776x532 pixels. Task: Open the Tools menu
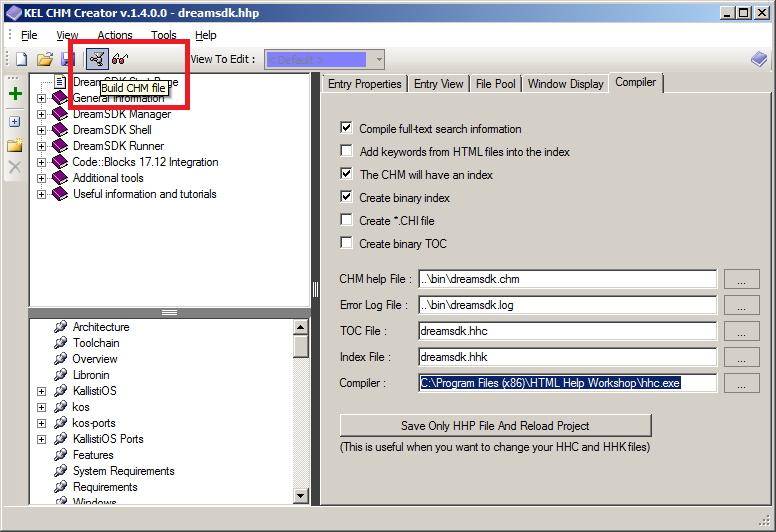164,35
